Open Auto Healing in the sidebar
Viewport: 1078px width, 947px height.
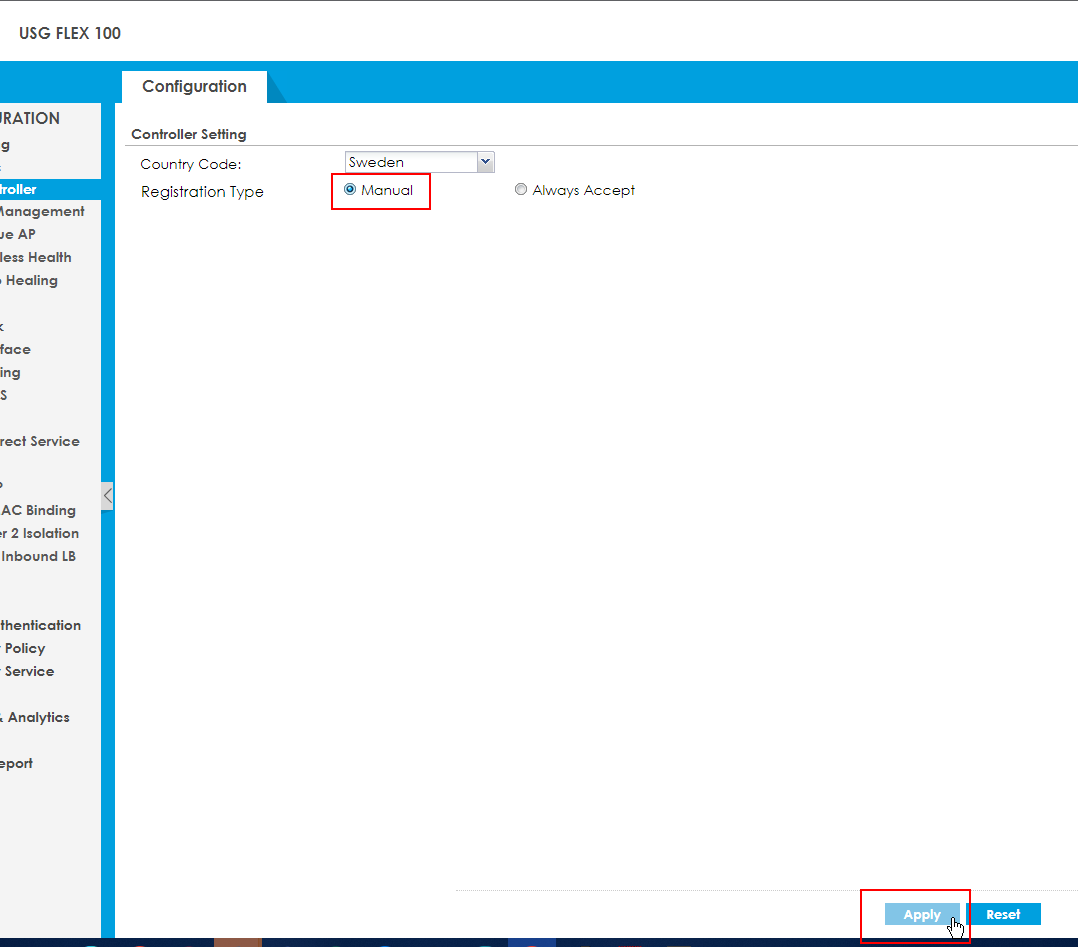(x=30, y=280)
